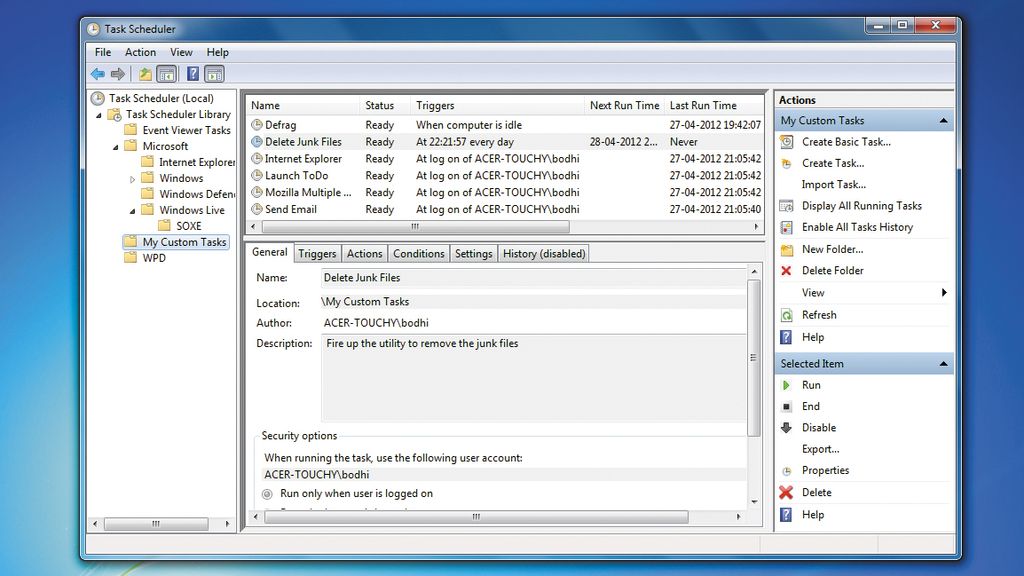Image resolution: width=1024 pixels, height=576 pixels.
Task: Click the red Delete Folder icon
Action: pyautogui.click(x=786, y=270)
